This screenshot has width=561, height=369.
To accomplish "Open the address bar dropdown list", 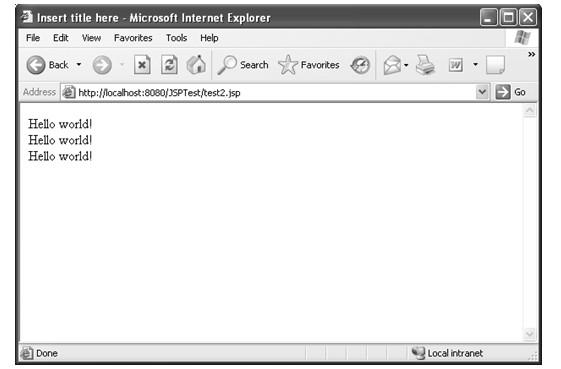I will point(482,92).
